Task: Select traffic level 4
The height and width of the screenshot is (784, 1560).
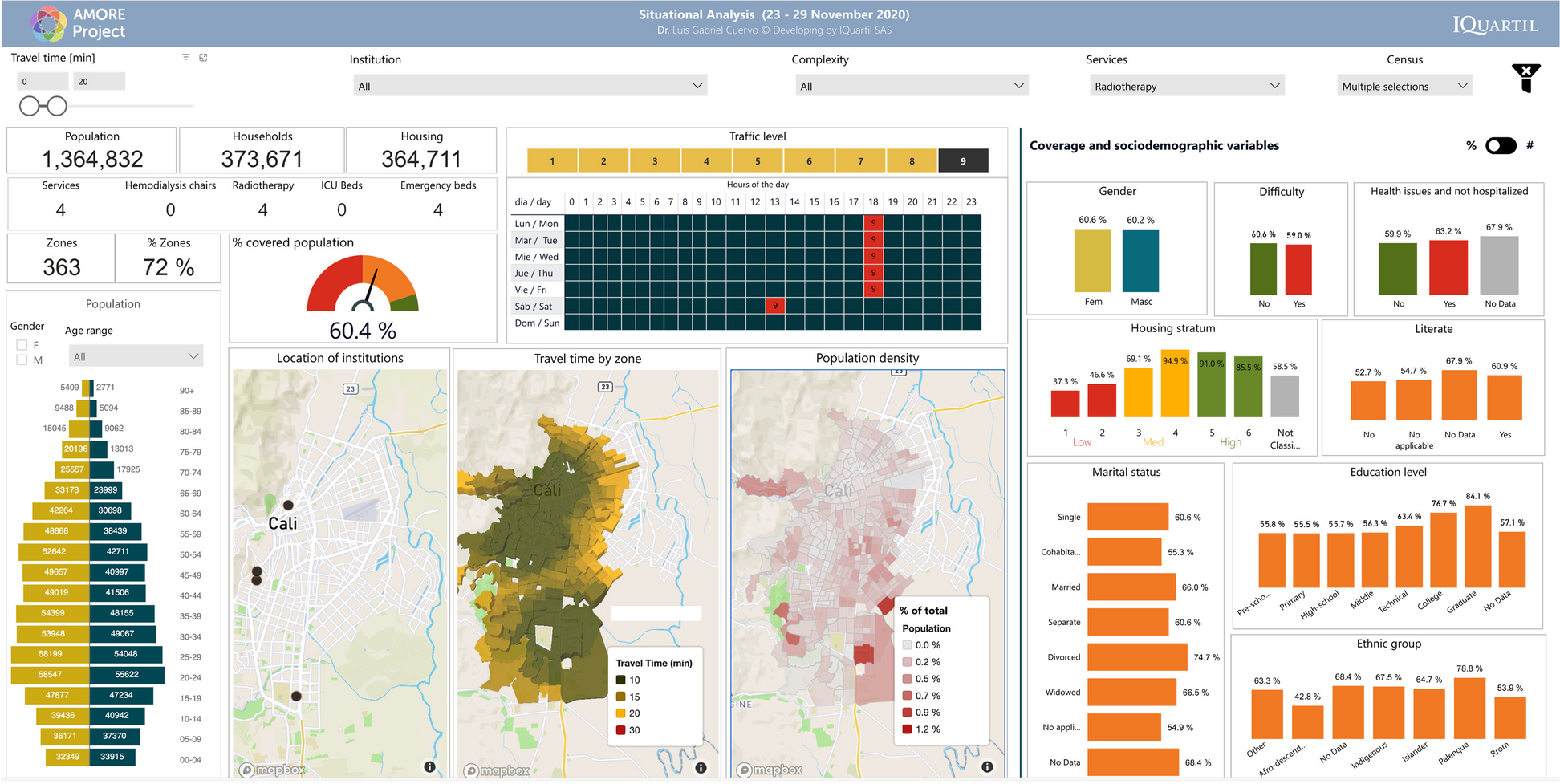Action: coord(706,161)
